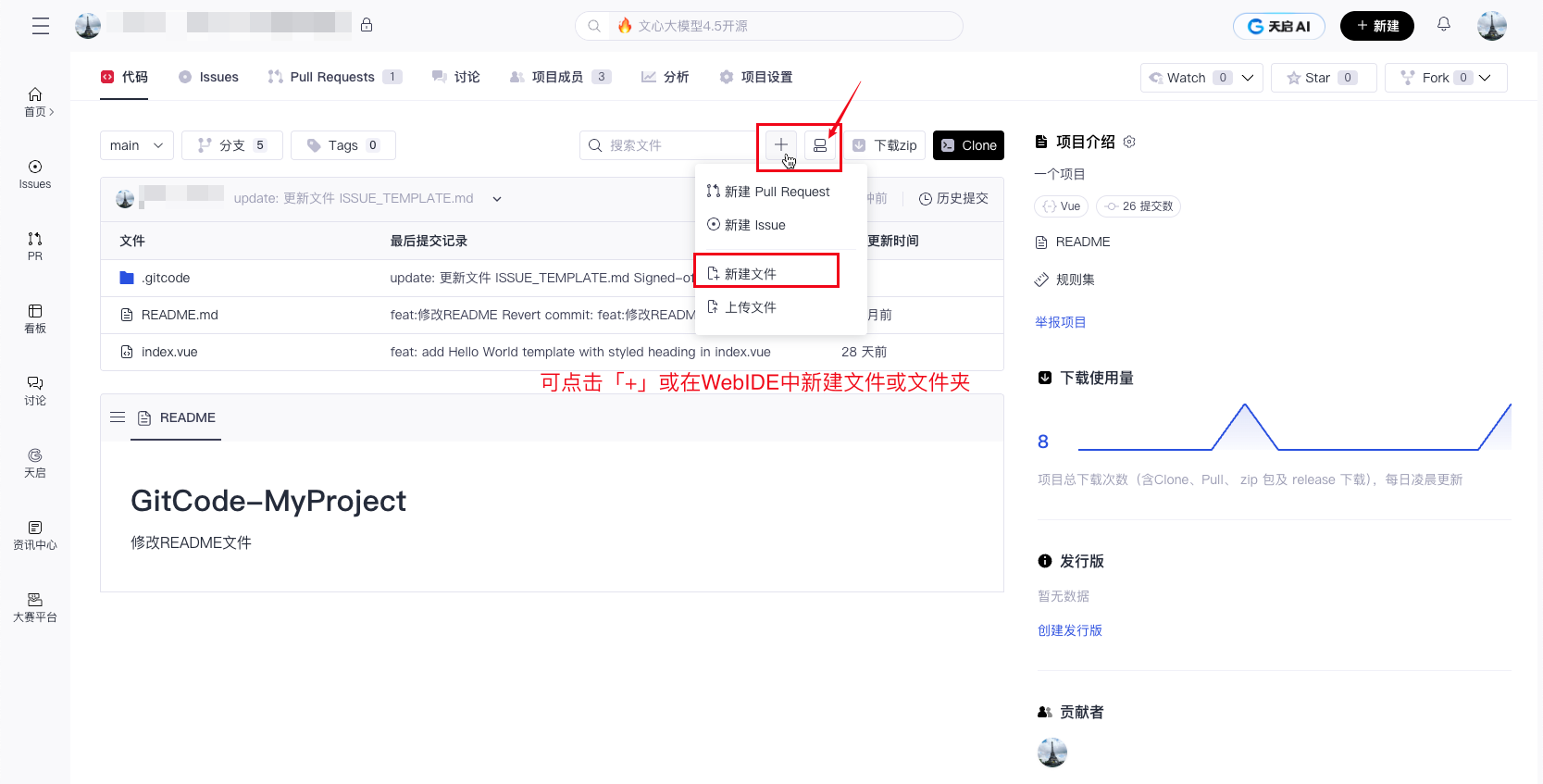The image size is (1543, 784).
Task: Expand the latest commit message chevron
Action: click(x=497, y=199)
